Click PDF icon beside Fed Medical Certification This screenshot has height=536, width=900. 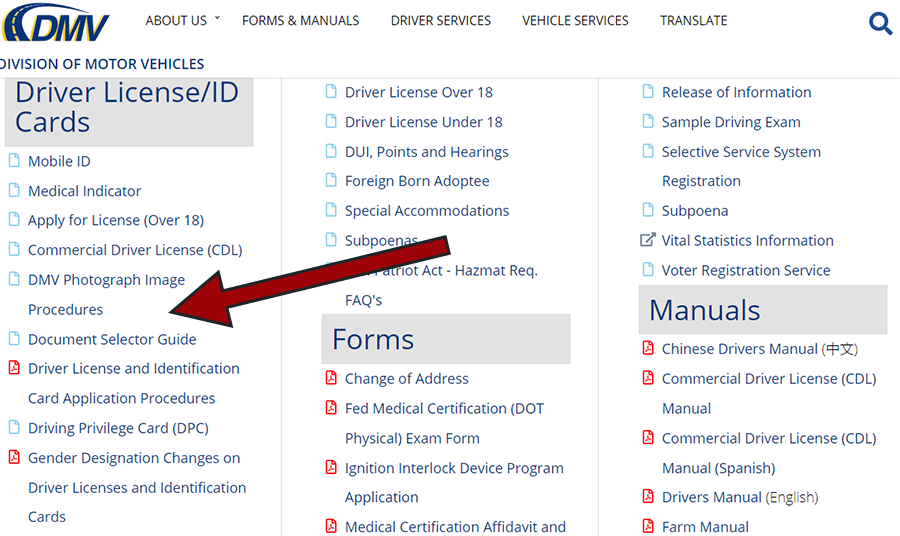click(331, 407)
